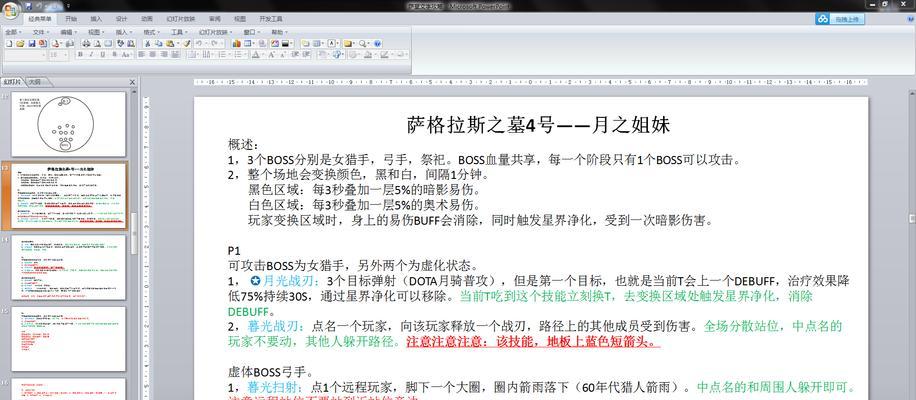Image resolution: width=916 pixels, height=400 pixels.
Task: Select the thumbnail below the highlighted slide
Action: [x=68, y=267]
